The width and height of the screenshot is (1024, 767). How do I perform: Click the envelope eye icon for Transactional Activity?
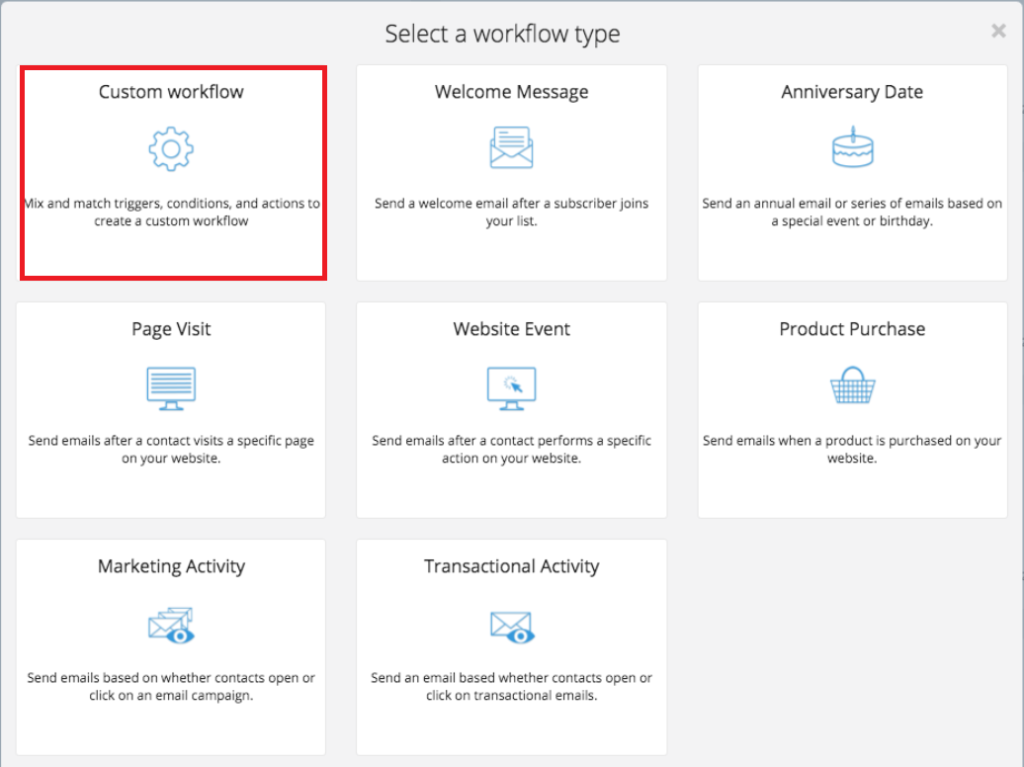pyautogui.click(x=512, y=627)
